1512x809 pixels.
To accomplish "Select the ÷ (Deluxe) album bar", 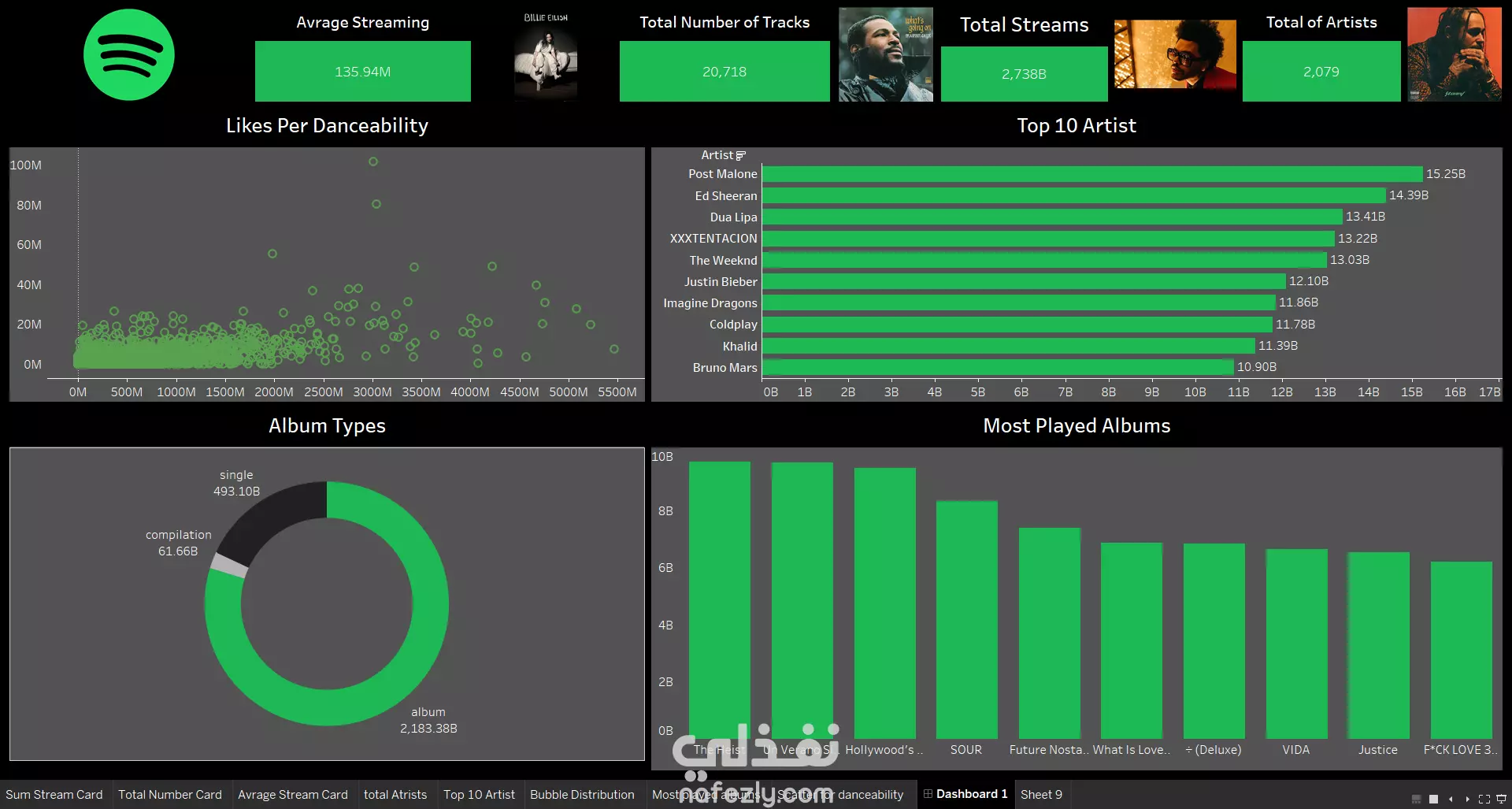I will pyautogui.click(x=1214, y=641).
